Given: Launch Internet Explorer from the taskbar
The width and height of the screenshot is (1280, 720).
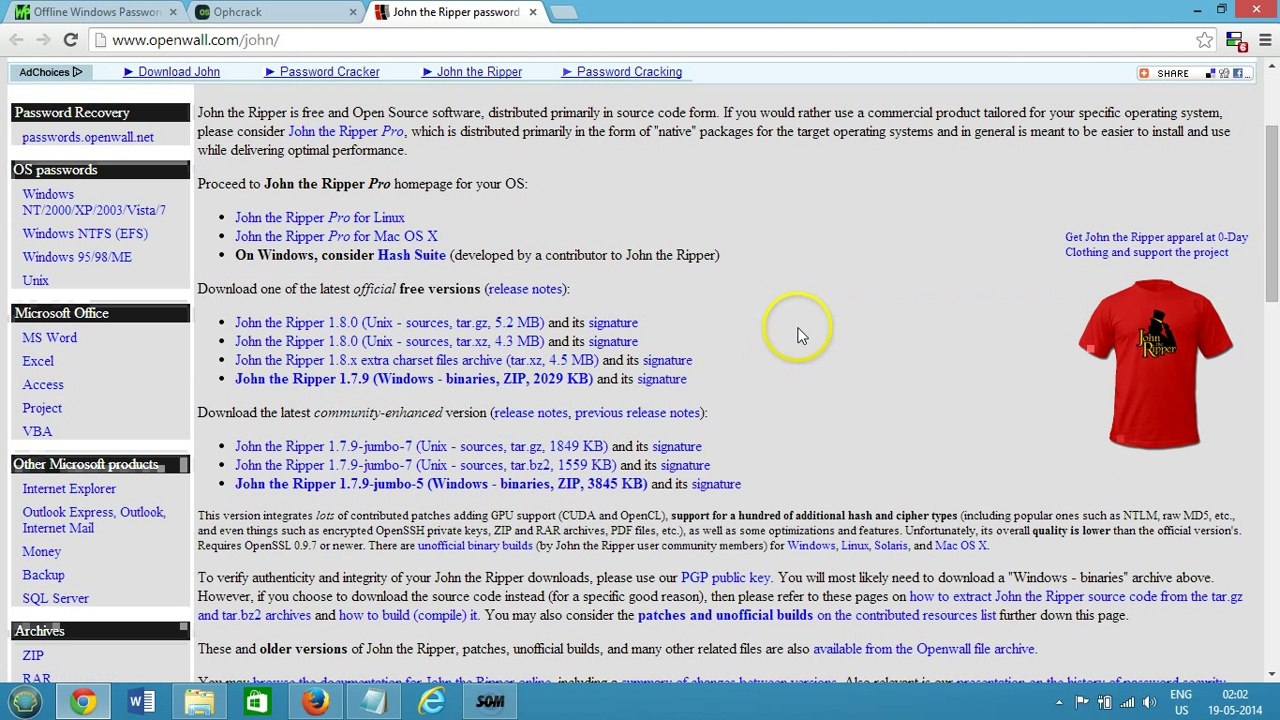Looking at the screenshot, I should (x=431, y=702).
